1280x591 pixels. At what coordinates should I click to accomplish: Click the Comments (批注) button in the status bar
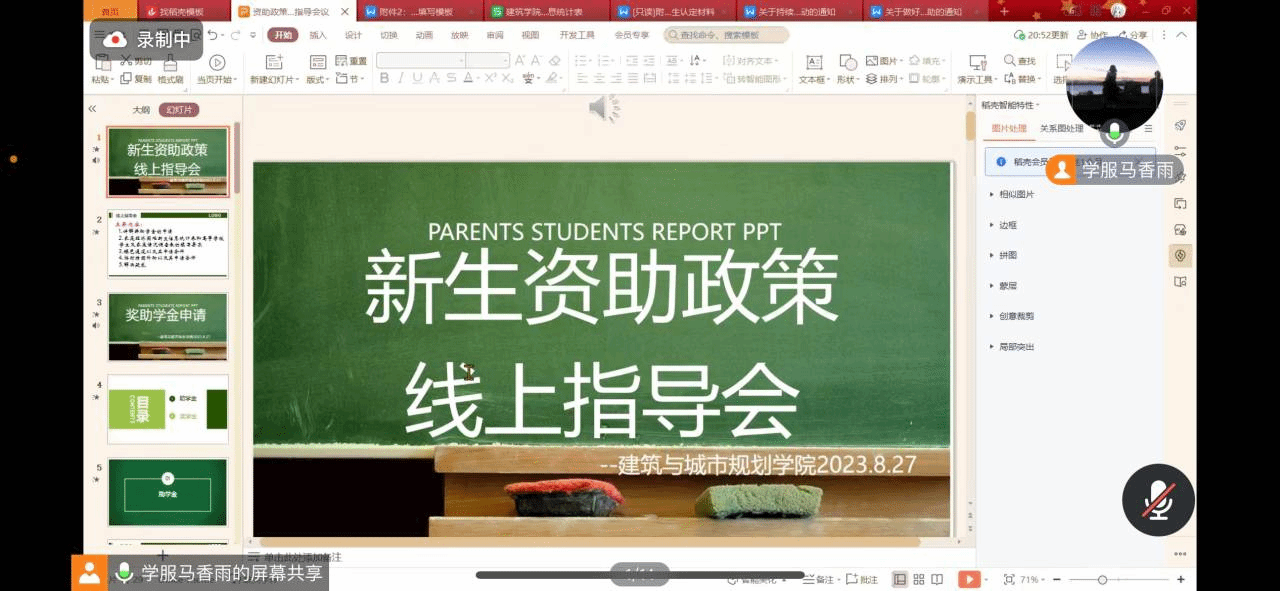click(862, 579)
